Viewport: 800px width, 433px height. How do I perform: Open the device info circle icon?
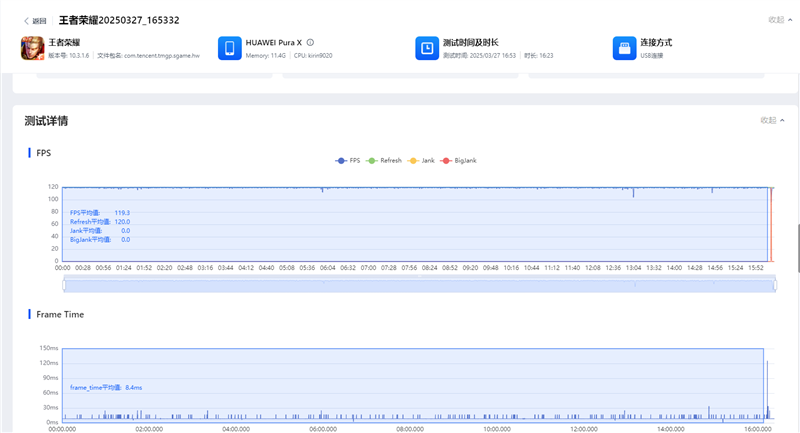pyautogui.click(x=310, y=42)
